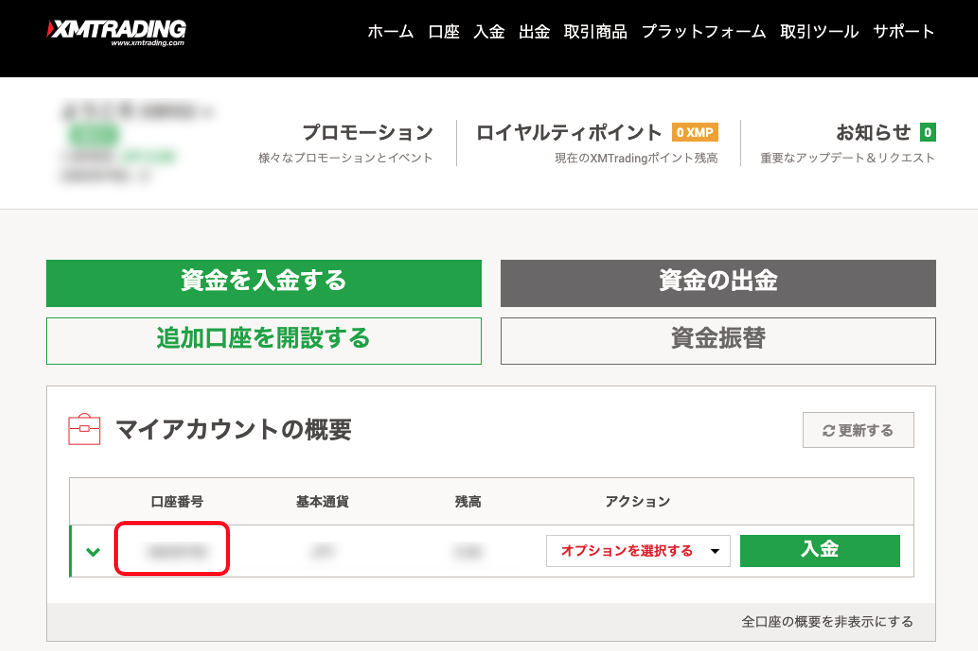Click the 資金振替 button
Image resolution: width=978 pixels, height=651 pixels.
tap(718, 341)
